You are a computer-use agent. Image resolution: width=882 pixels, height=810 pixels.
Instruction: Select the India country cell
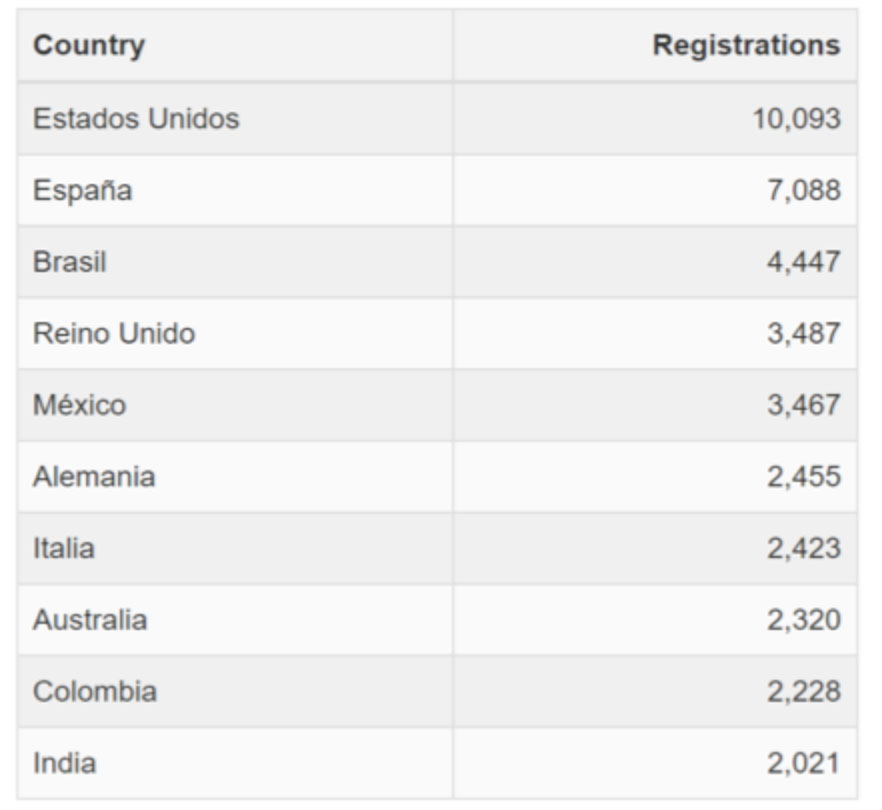click(235, 763)
